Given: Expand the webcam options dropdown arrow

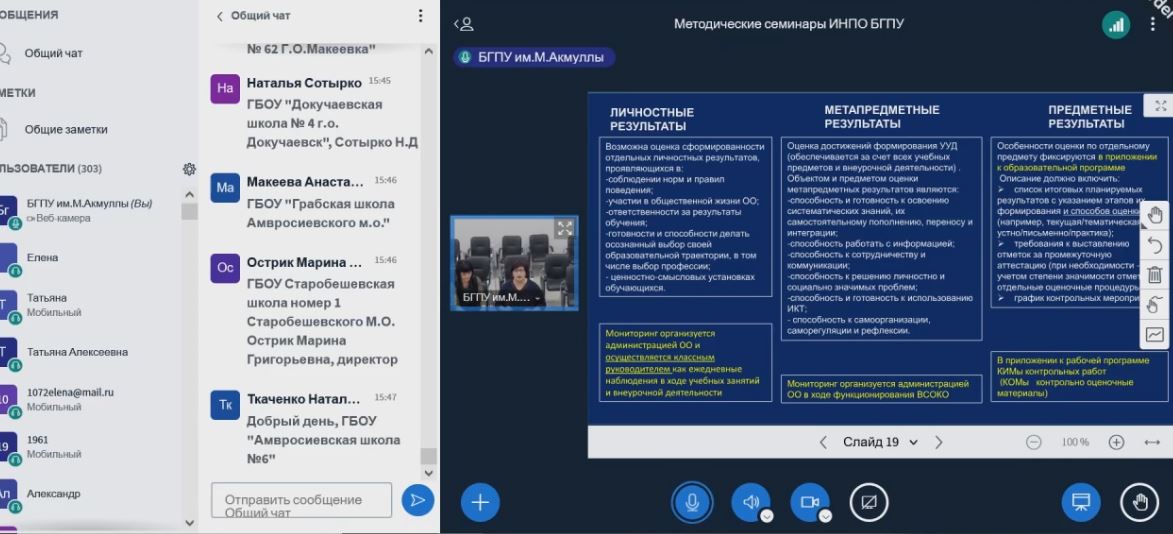Looking at the screenshot, I should (825, 516).
